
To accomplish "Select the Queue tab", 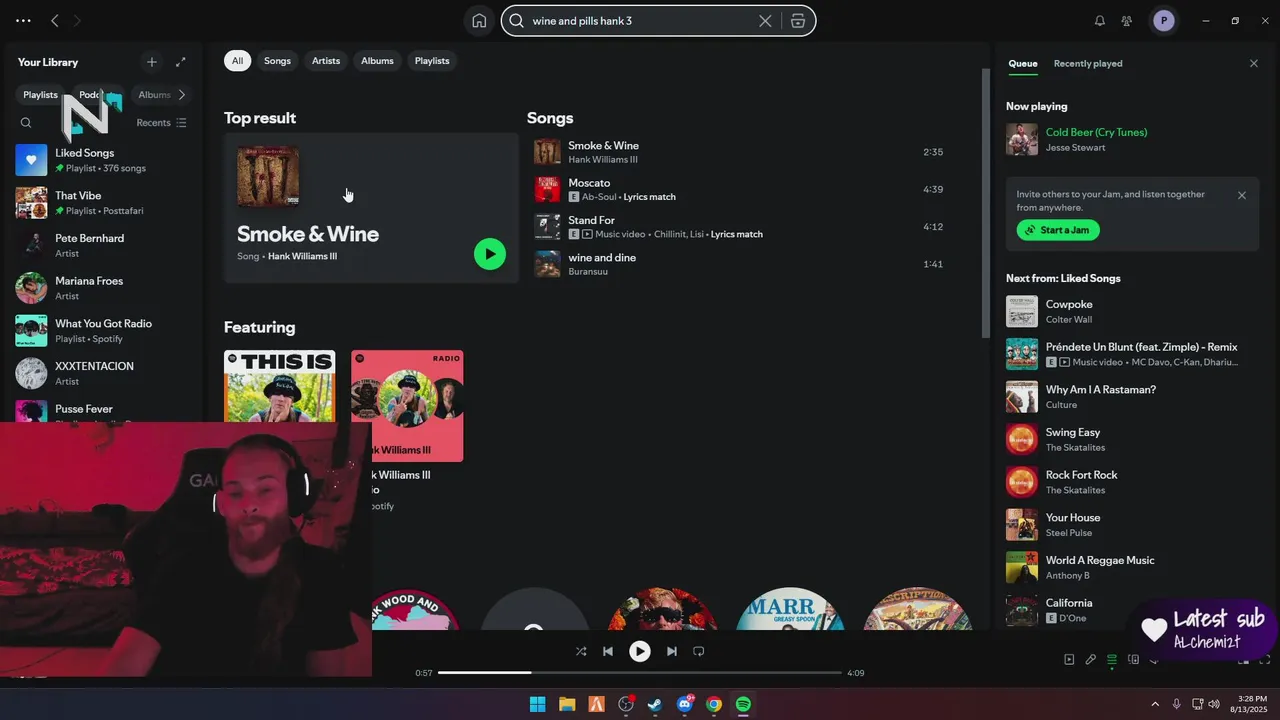I will coord(1023,63).
